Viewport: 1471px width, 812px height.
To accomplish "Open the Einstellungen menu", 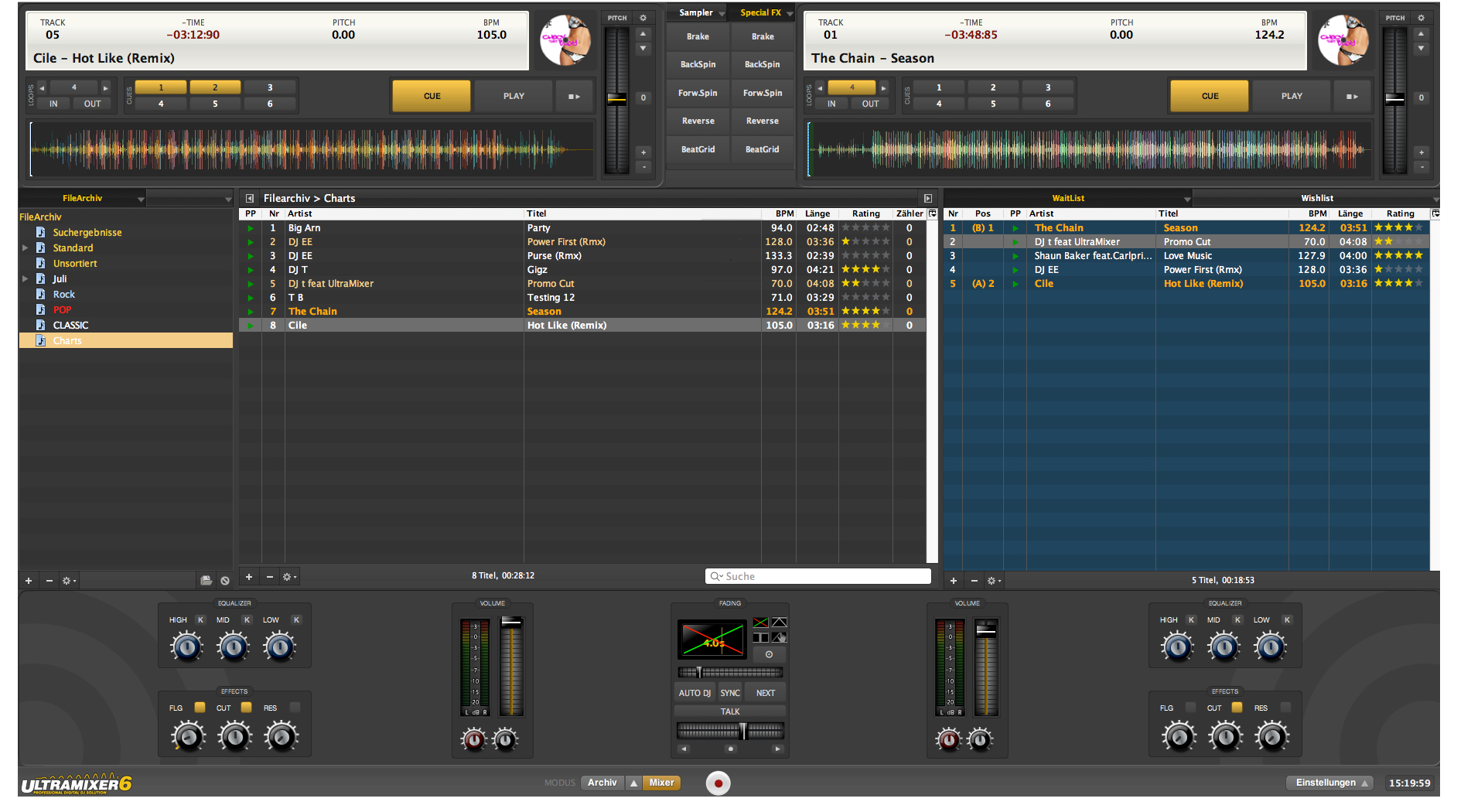I will 1329,783.
